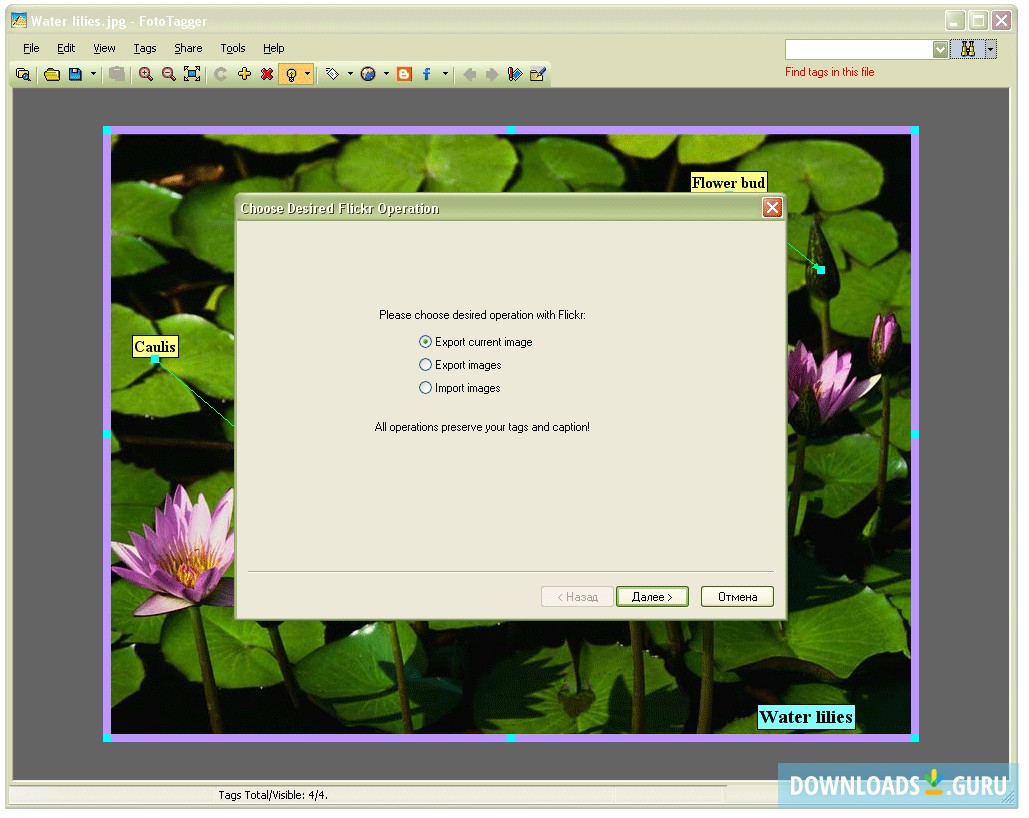This screenshot has width=1029, height=818.
Task: Zoom out of the photo
Action: coord(168,73)
